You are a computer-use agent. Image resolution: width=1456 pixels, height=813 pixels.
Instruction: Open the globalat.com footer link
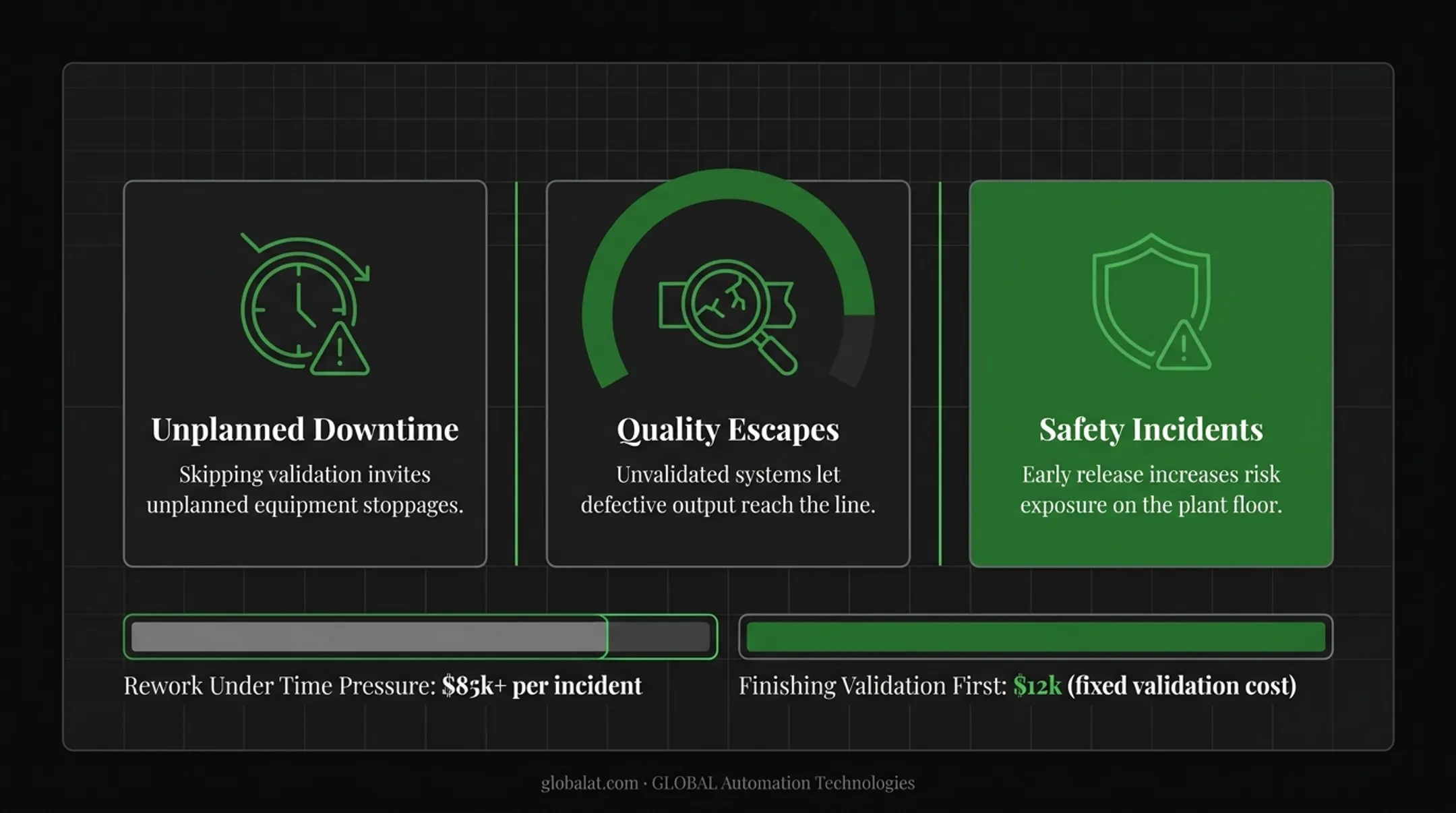pos(589,783)
